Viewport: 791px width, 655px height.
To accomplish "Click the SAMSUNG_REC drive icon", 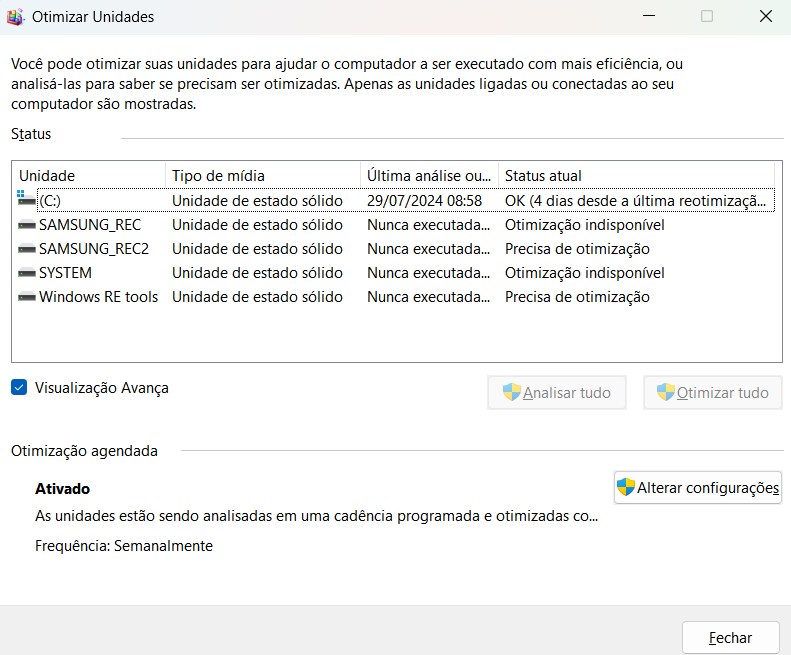I will (27, 225).
